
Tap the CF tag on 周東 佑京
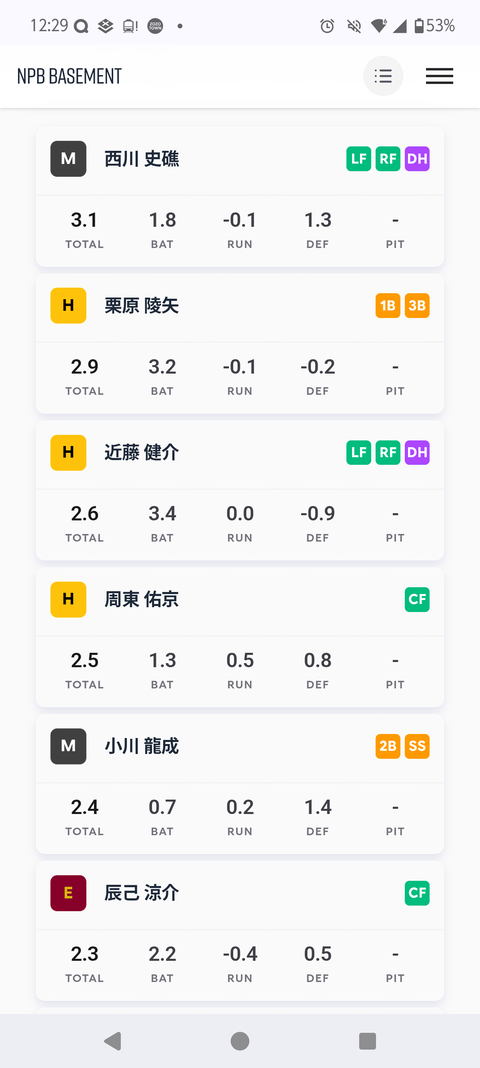tap(417, 599)
